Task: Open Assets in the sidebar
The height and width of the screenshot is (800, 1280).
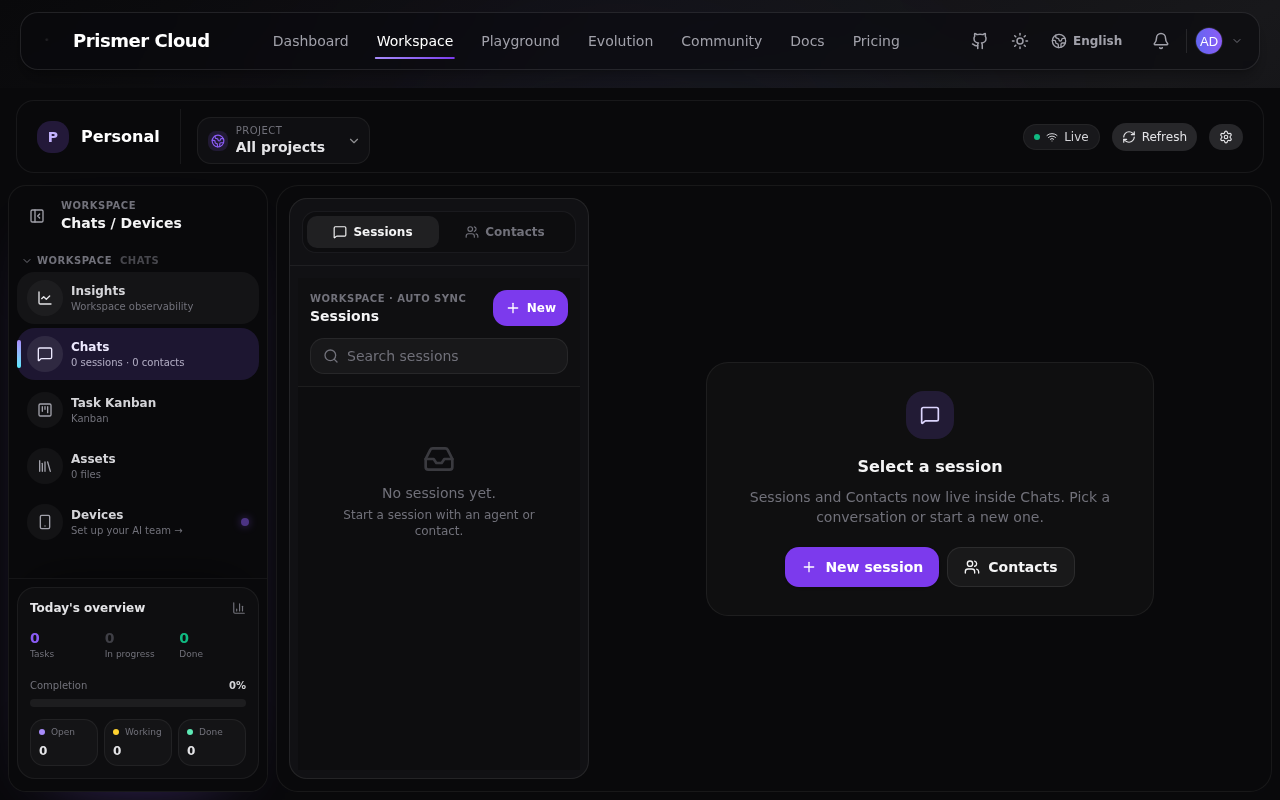Action: [x=138, y=466]
